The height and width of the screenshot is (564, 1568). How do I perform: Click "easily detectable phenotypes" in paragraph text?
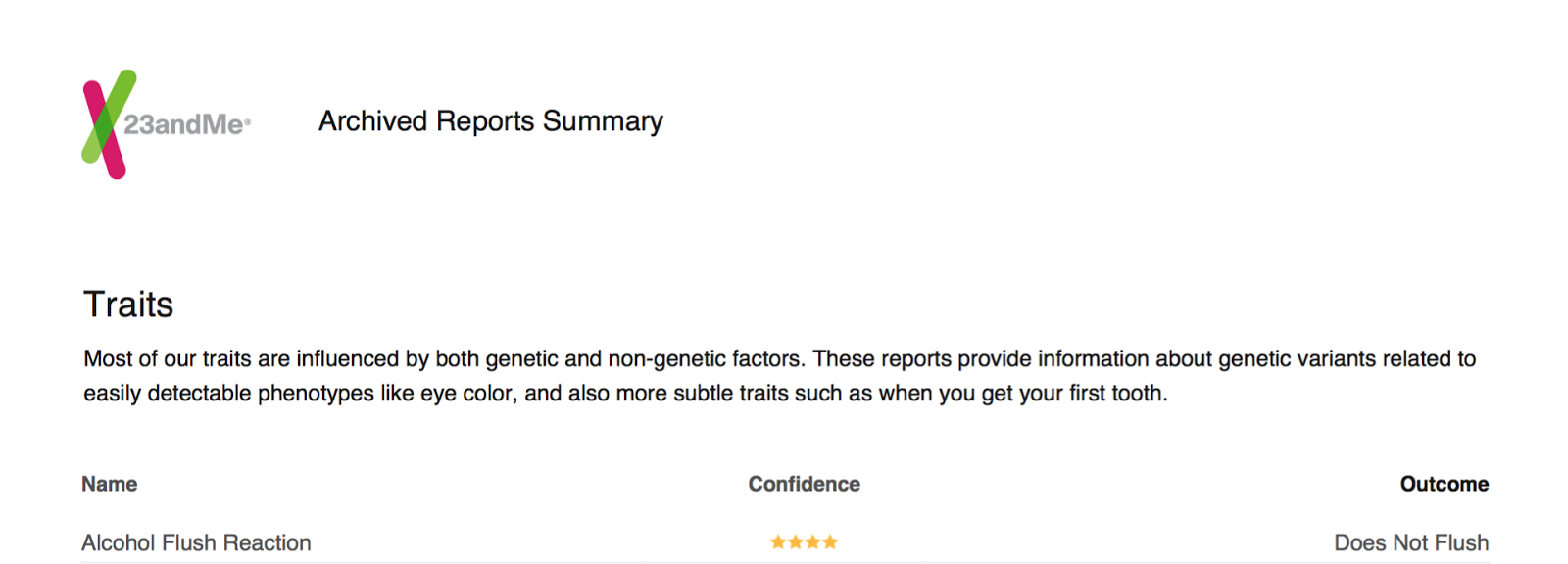[x=228, y=394]
